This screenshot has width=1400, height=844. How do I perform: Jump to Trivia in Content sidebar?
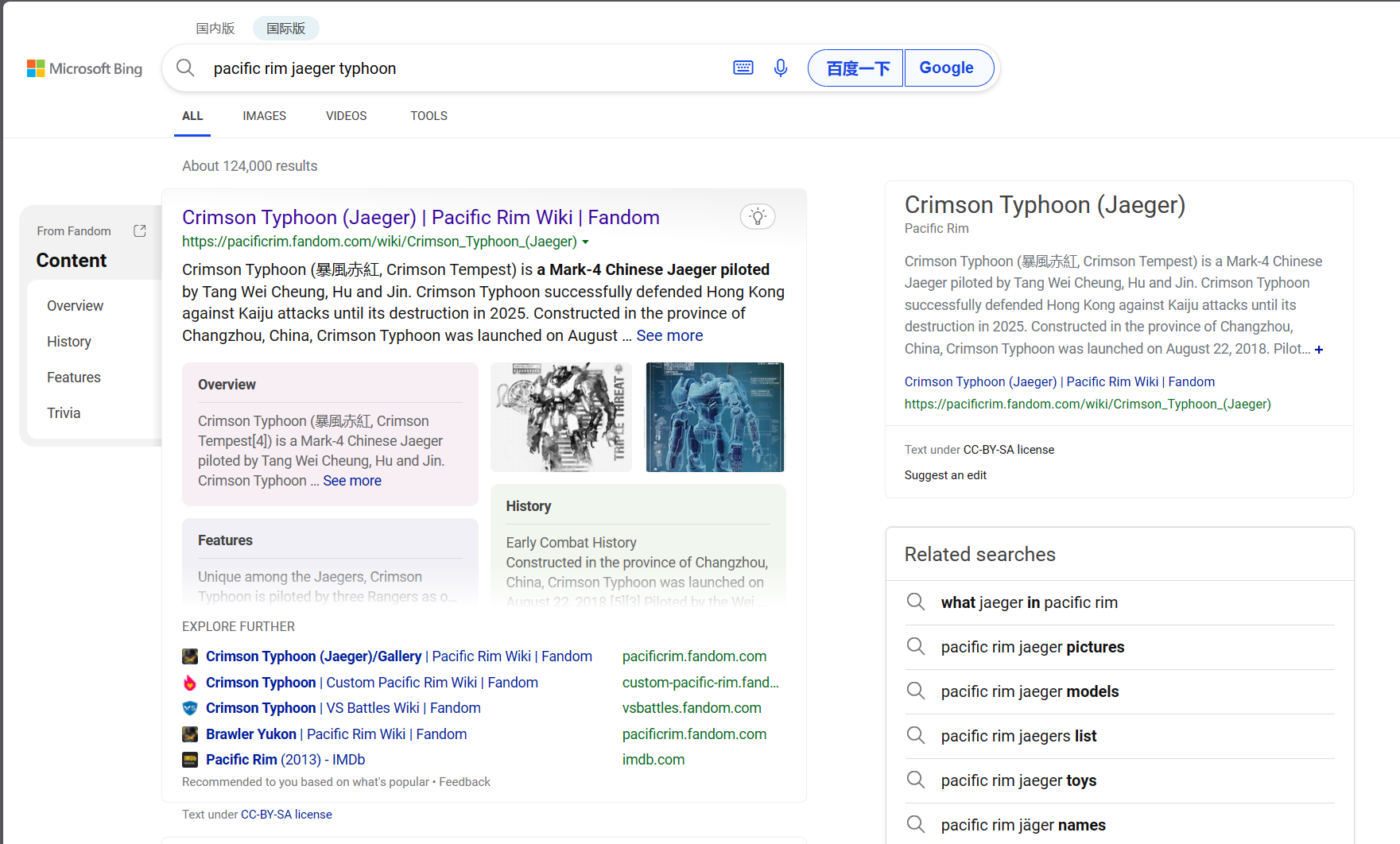64,413
